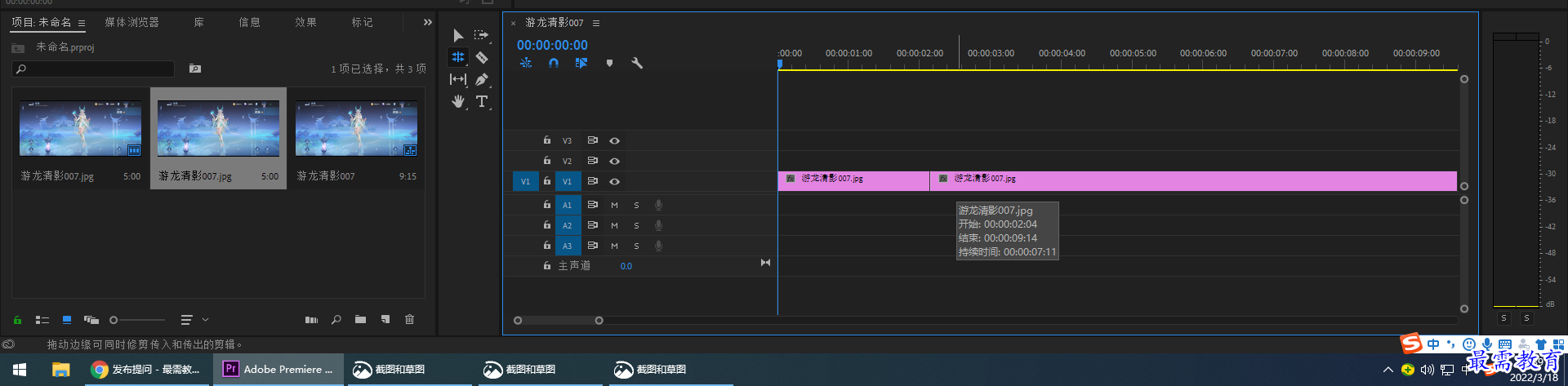Click the blue timecode 00:00:00:00
The width and height of the screenshot is (1568, 386).
click(552, 45)
